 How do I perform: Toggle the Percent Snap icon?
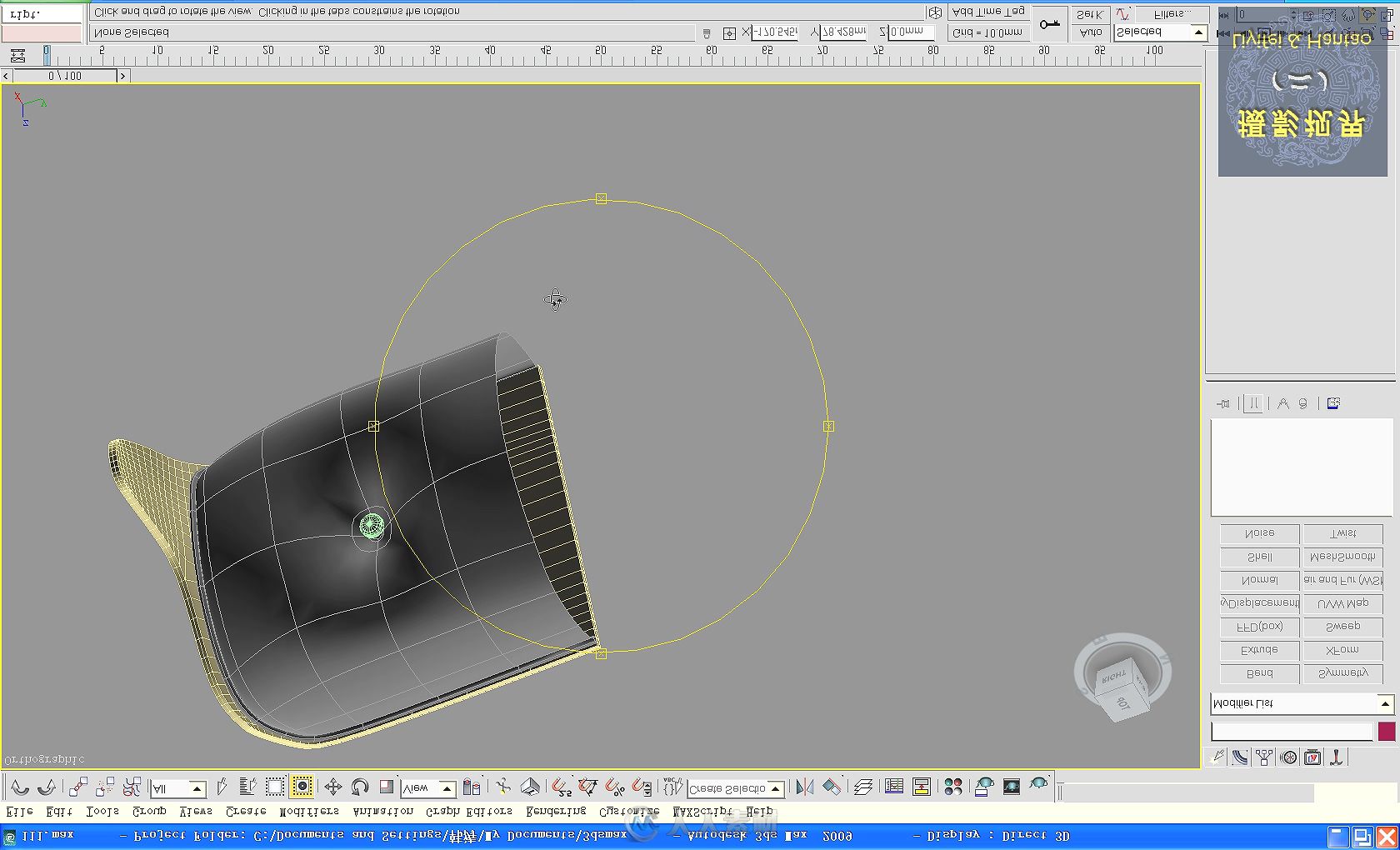[615, 787]
